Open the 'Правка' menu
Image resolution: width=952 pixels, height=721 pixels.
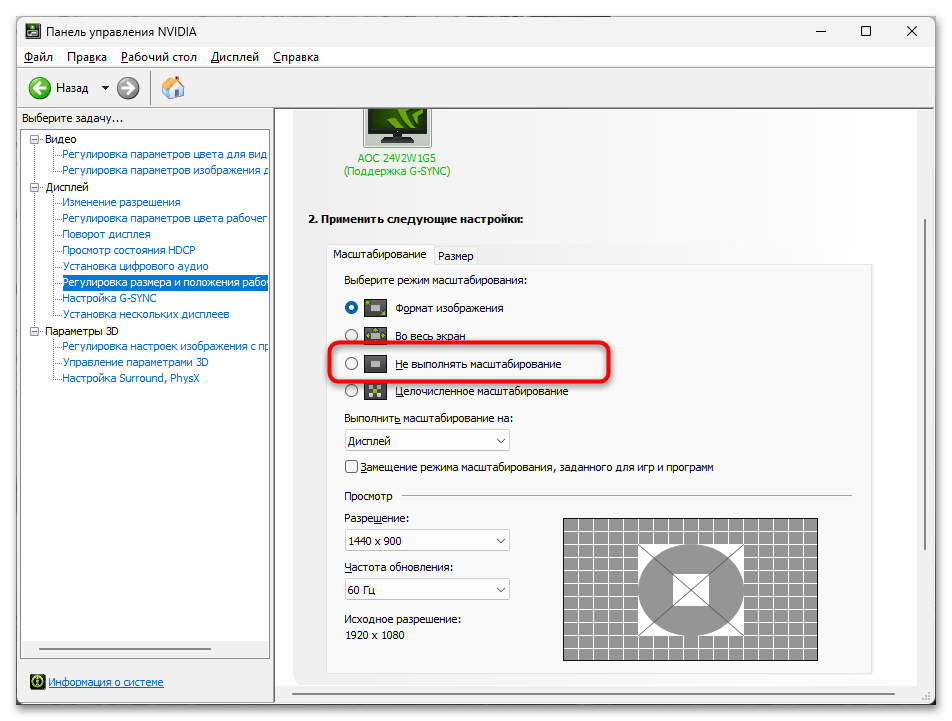pyautogui.click(x=87, y=57)
